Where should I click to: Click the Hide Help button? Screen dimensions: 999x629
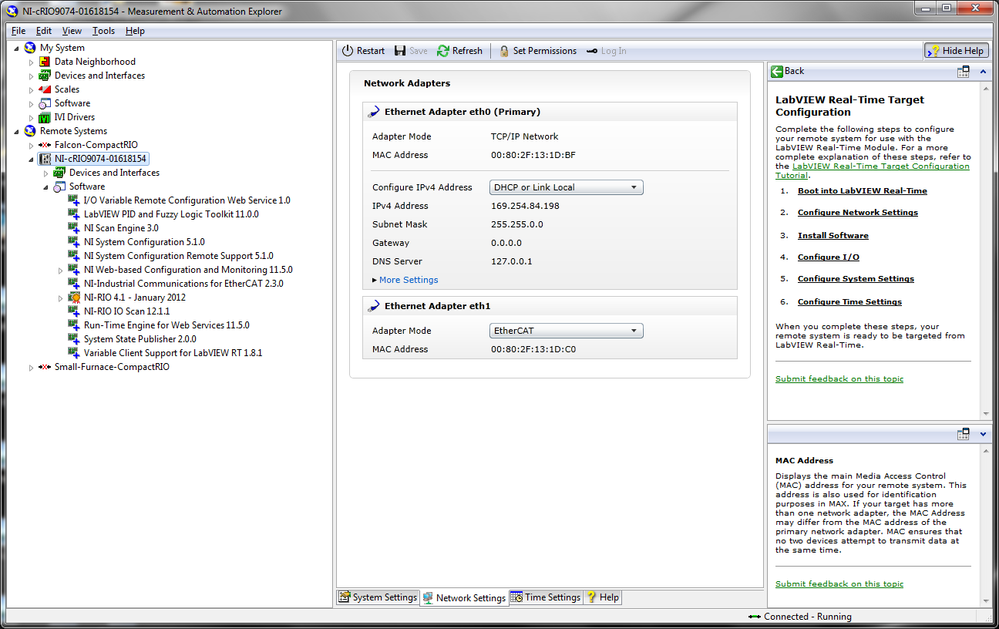pyautogui.click(x=956, y=51)
